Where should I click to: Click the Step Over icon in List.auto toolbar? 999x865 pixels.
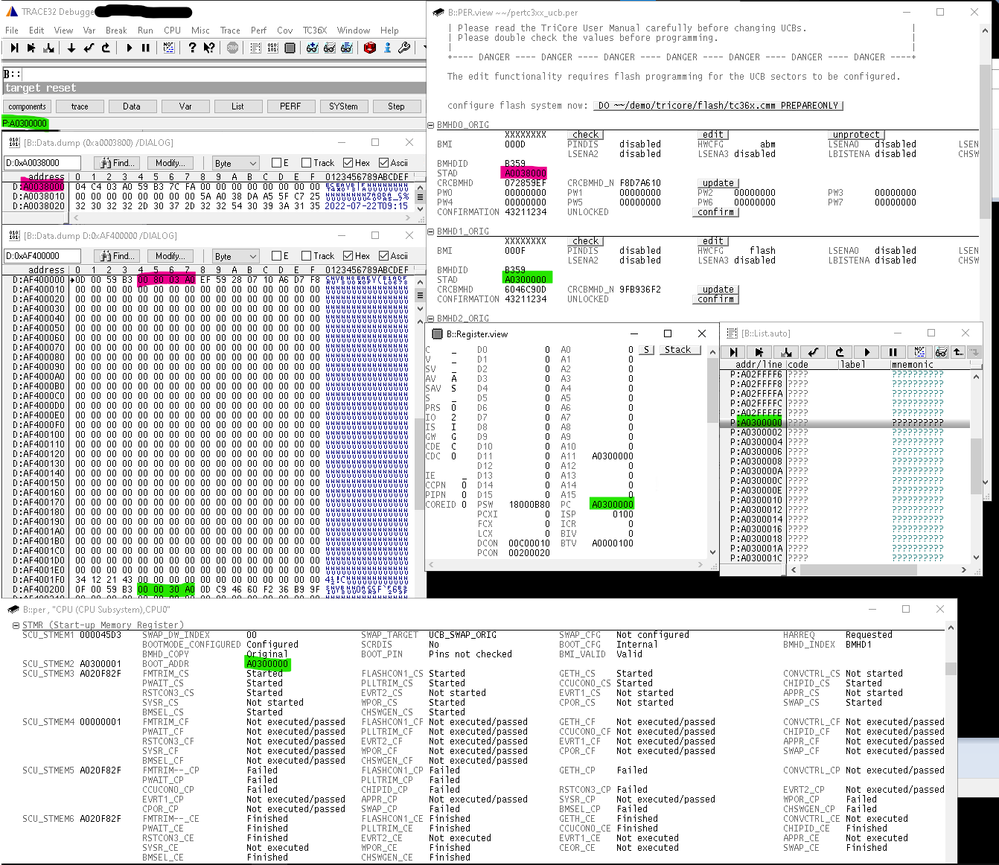tap(759, 352)
